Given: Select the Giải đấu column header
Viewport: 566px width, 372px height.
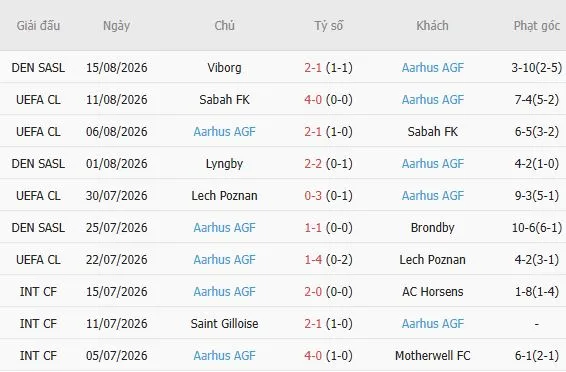Looking at the screenshot, I should coord(38,26).
